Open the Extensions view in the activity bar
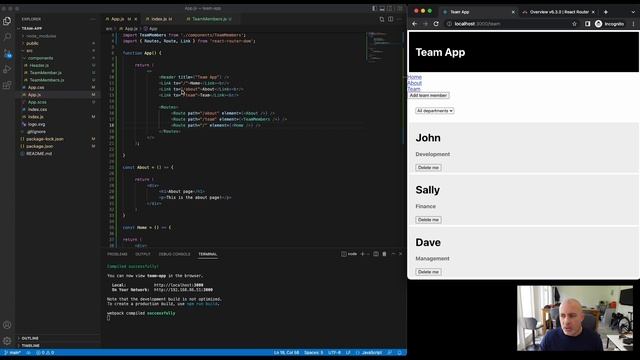 pos(7,85)
